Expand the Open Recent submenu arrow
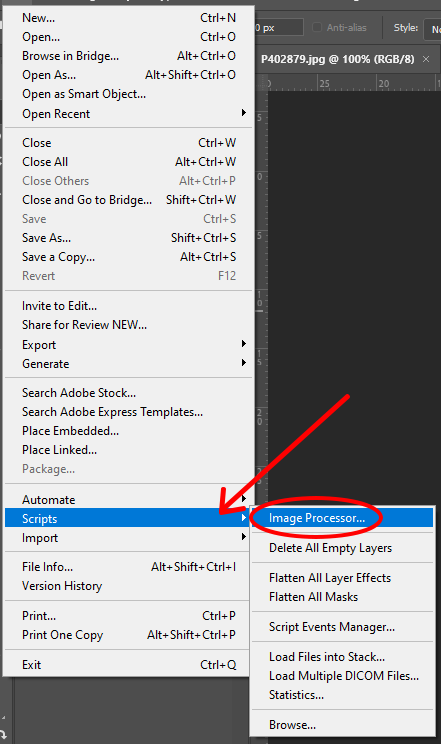This screenshot has width=441, height=744. click(244, 113)
